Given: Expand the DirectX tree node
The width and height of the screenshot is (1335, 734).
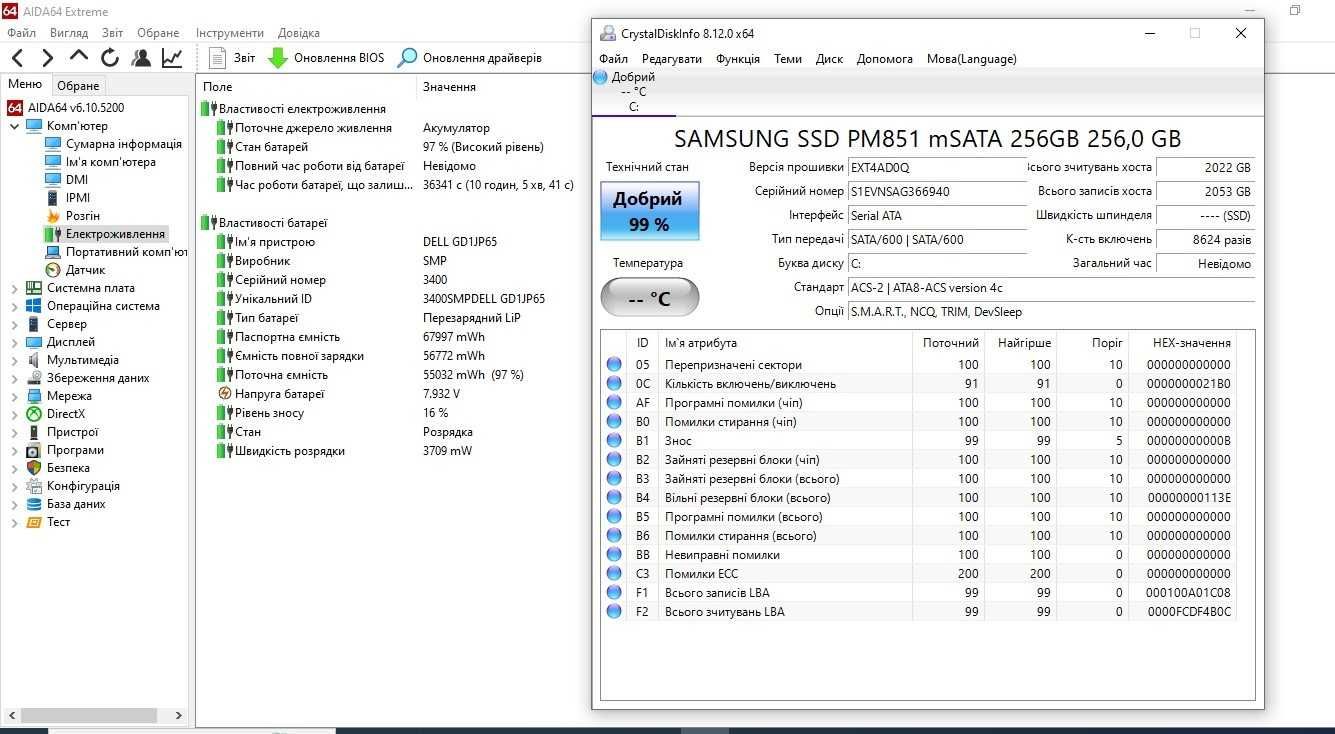Looking at the screenshot, I should click(x=15, y=414).
